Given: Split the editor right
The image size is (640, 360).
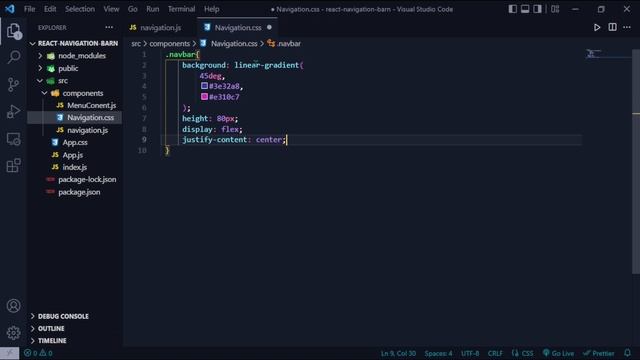Looking at the screenshot, I should 612,27.
